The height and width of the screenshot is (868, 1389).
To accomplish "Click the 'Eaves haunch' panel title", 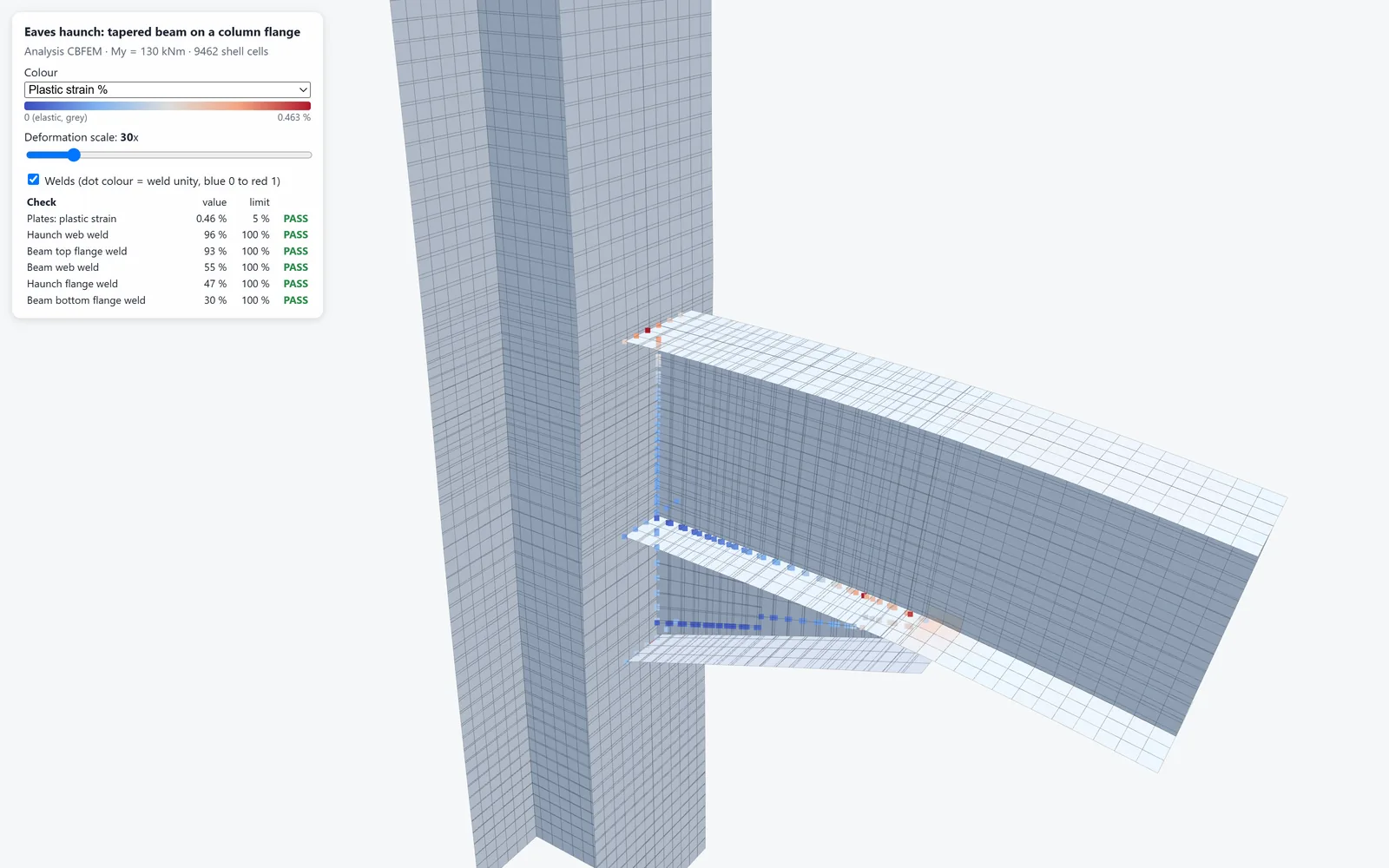I will [x=162, y=32].
